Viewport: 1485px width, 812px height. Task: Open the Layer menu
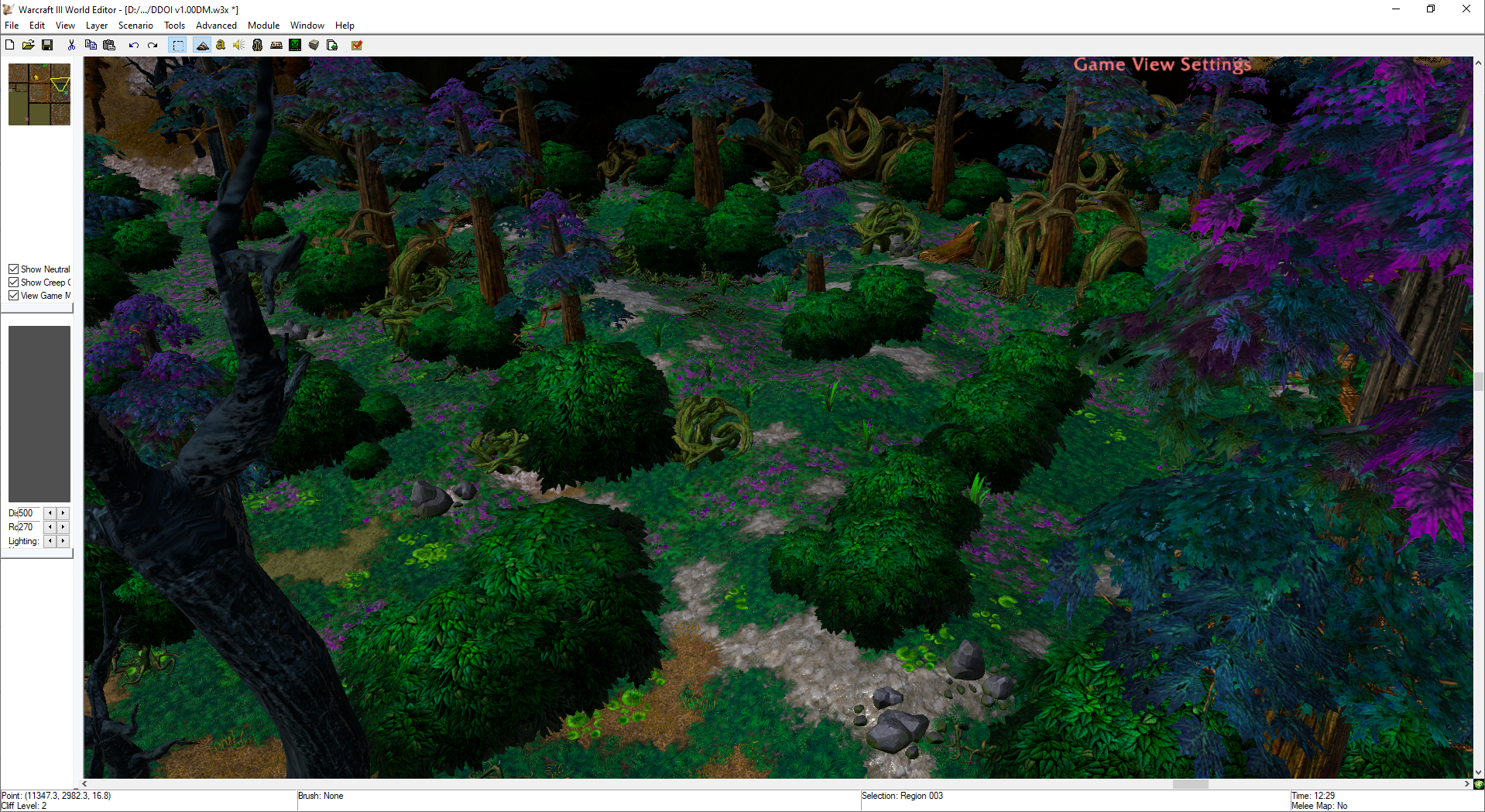(97, 26)
